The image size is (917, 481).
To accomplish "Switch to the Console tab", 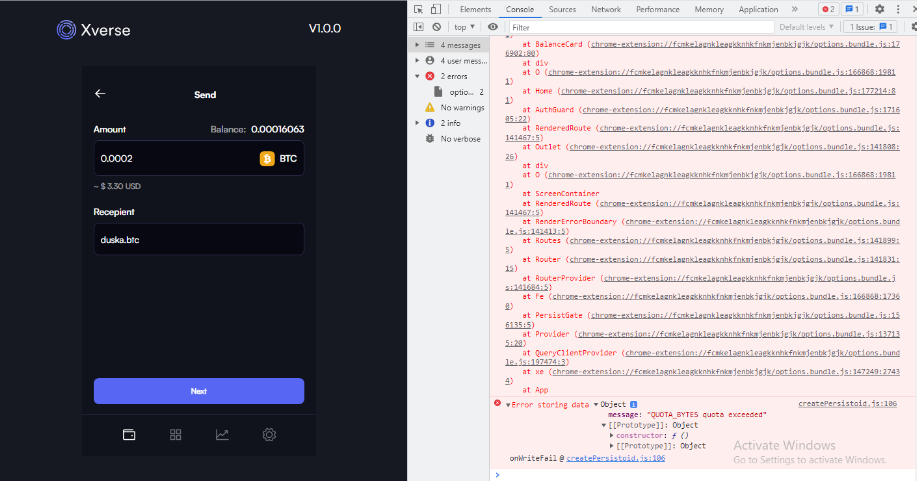I will pyautogui.click(x=520, y=9).
